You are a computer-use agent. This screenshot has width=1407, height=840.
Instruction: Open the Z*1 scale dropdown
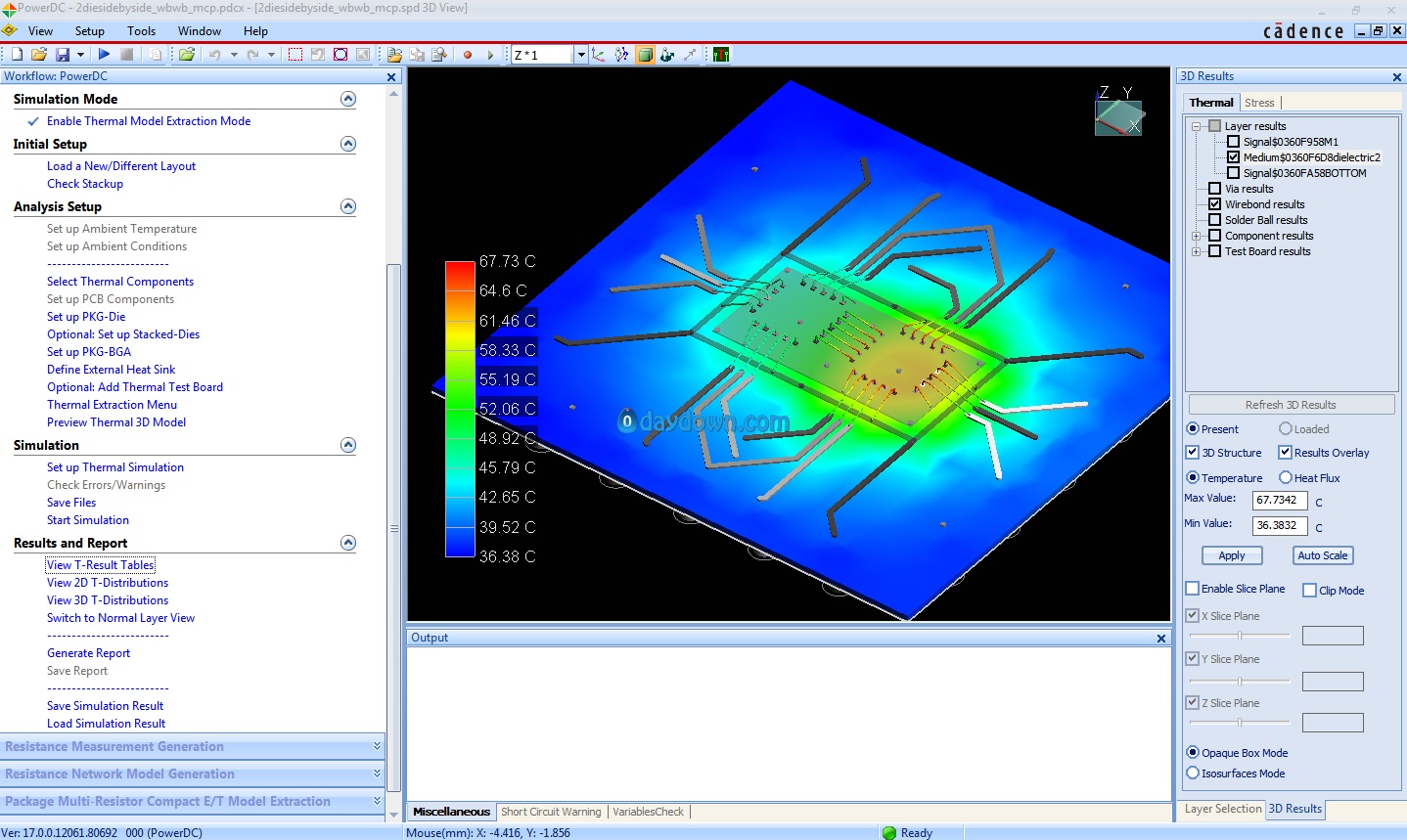tap(581, 55)
